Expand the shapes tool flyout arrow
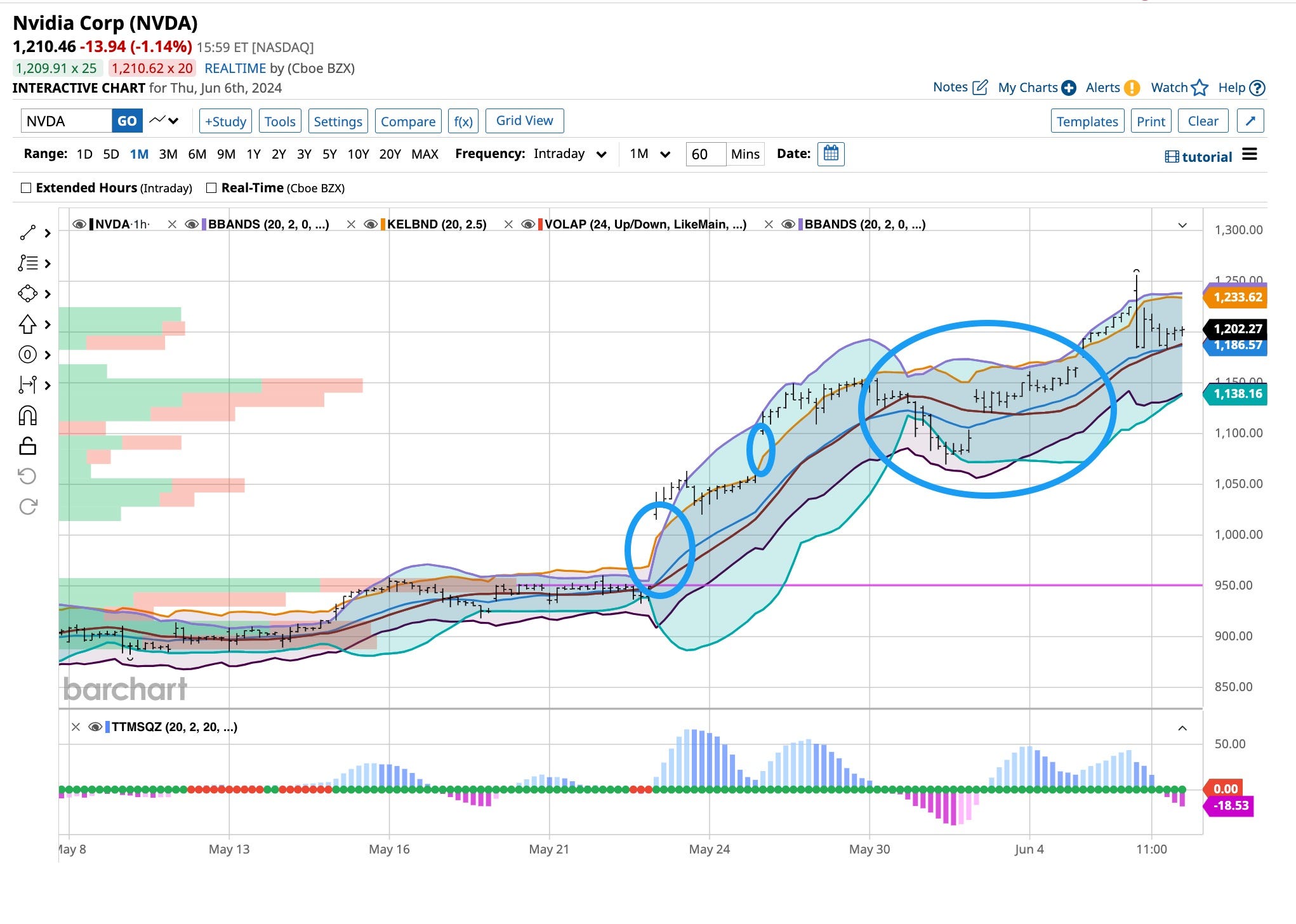1296x924 pixels. point(48,294)
